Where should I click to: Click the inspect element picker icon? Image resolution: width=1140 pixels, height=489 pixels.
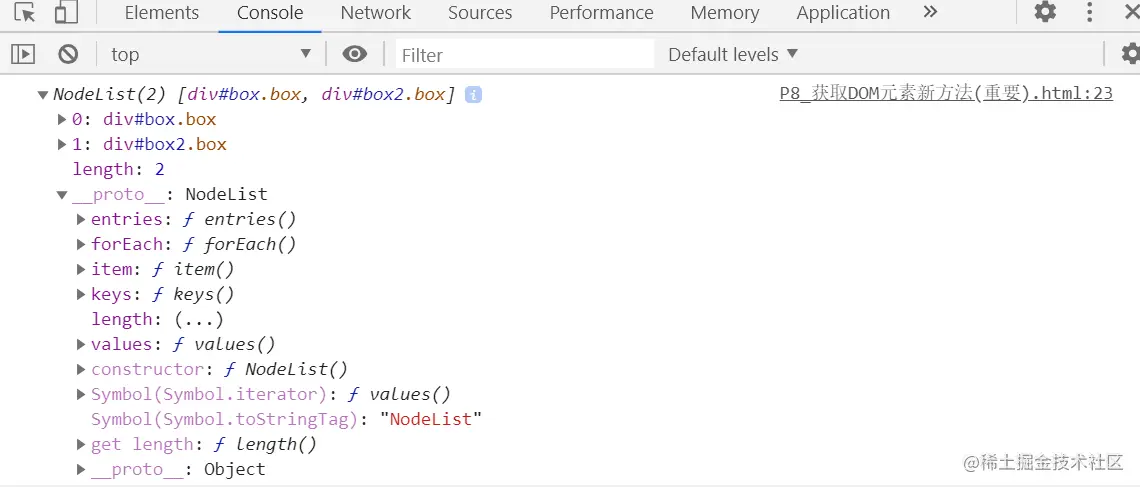pyautogui.click(x=25, y=13)
